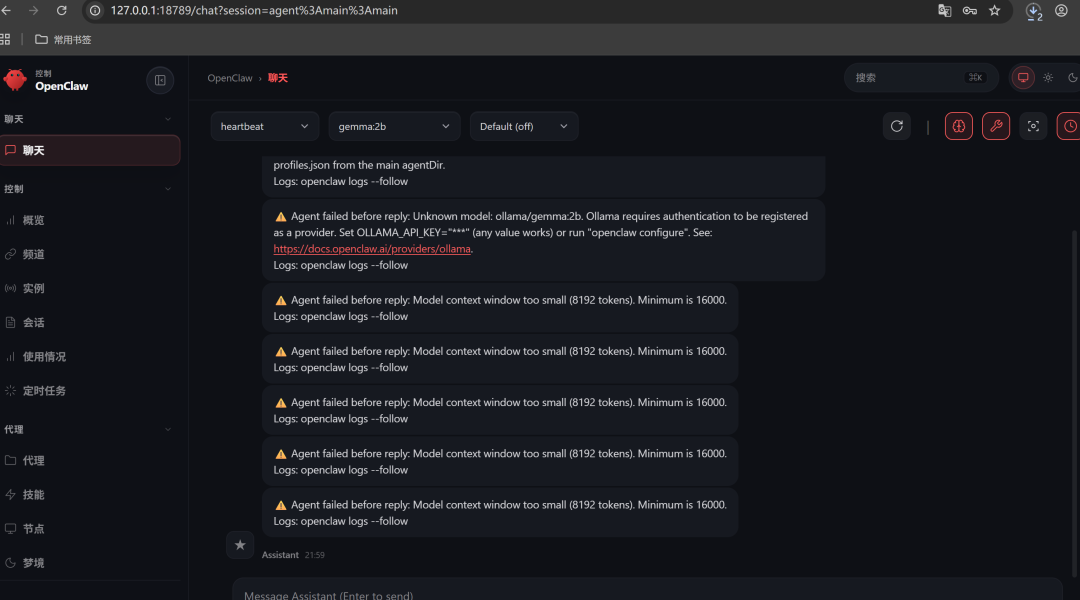Viewport: 1080px width, 600px height.
Task: Click the Assistant 21:59 timestamp
Action: coord(315,555)
